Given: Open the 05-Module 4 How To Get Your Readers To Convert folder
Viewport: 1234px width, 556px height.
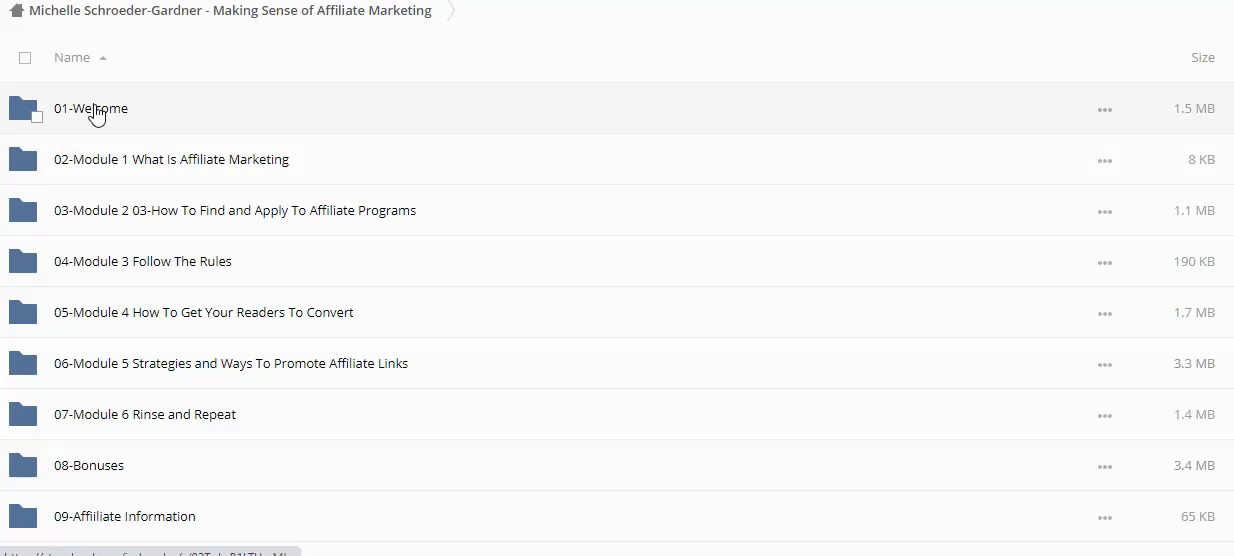Looking at the screenshot, I should tap(203, 312).
